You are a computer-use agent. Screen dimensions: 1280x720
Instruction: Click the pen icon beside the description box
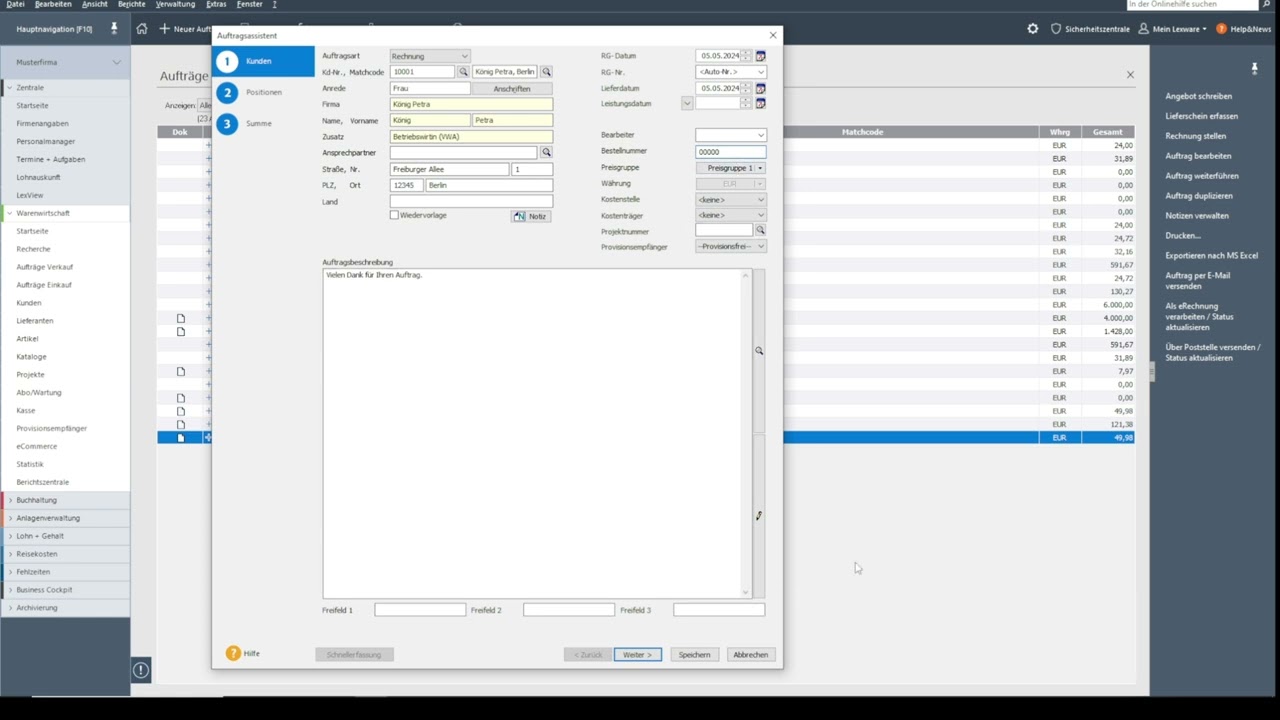pos(759,516)
